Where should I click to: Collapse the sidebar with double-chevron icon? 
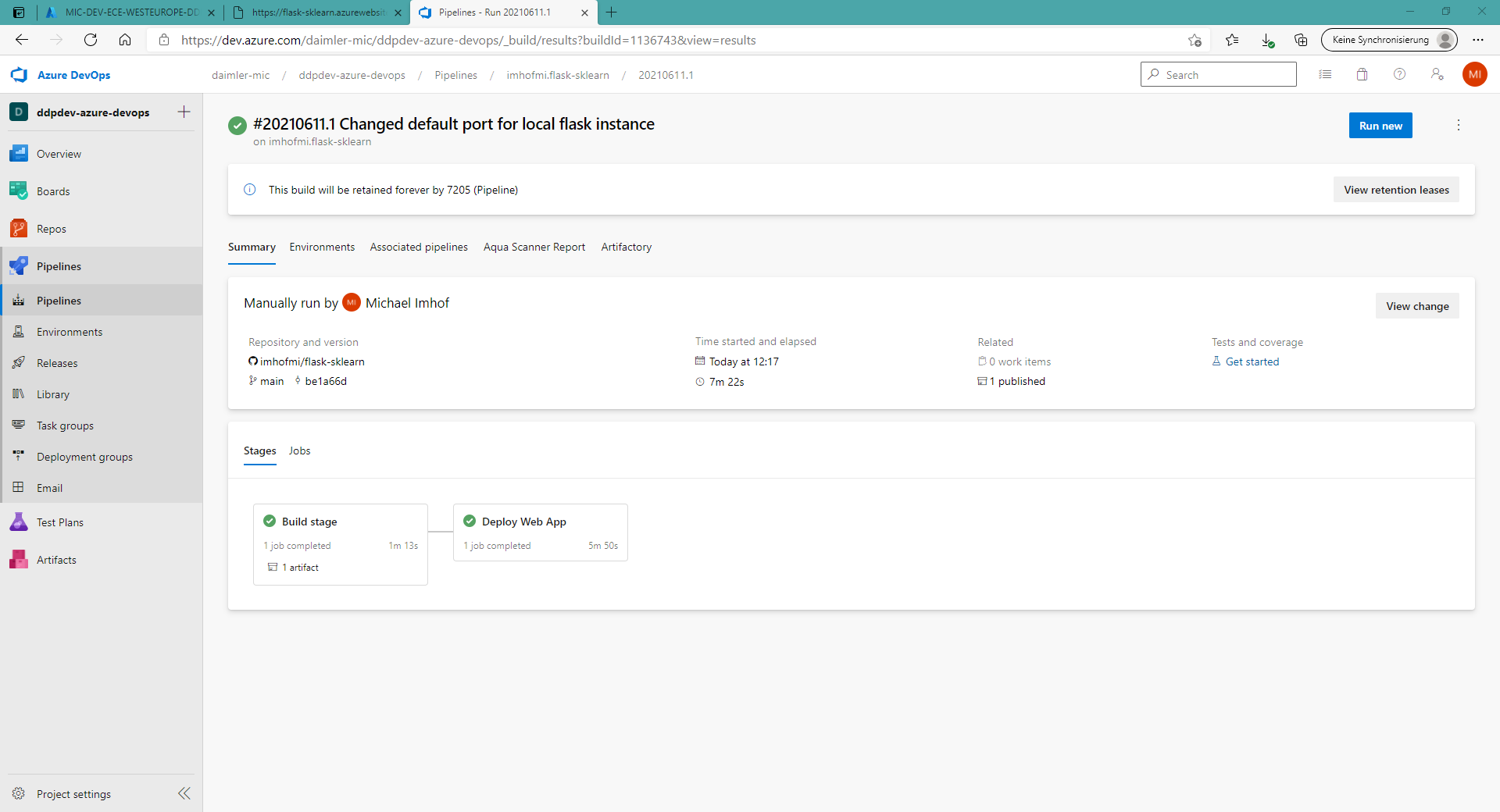click(x=184, y=793)
